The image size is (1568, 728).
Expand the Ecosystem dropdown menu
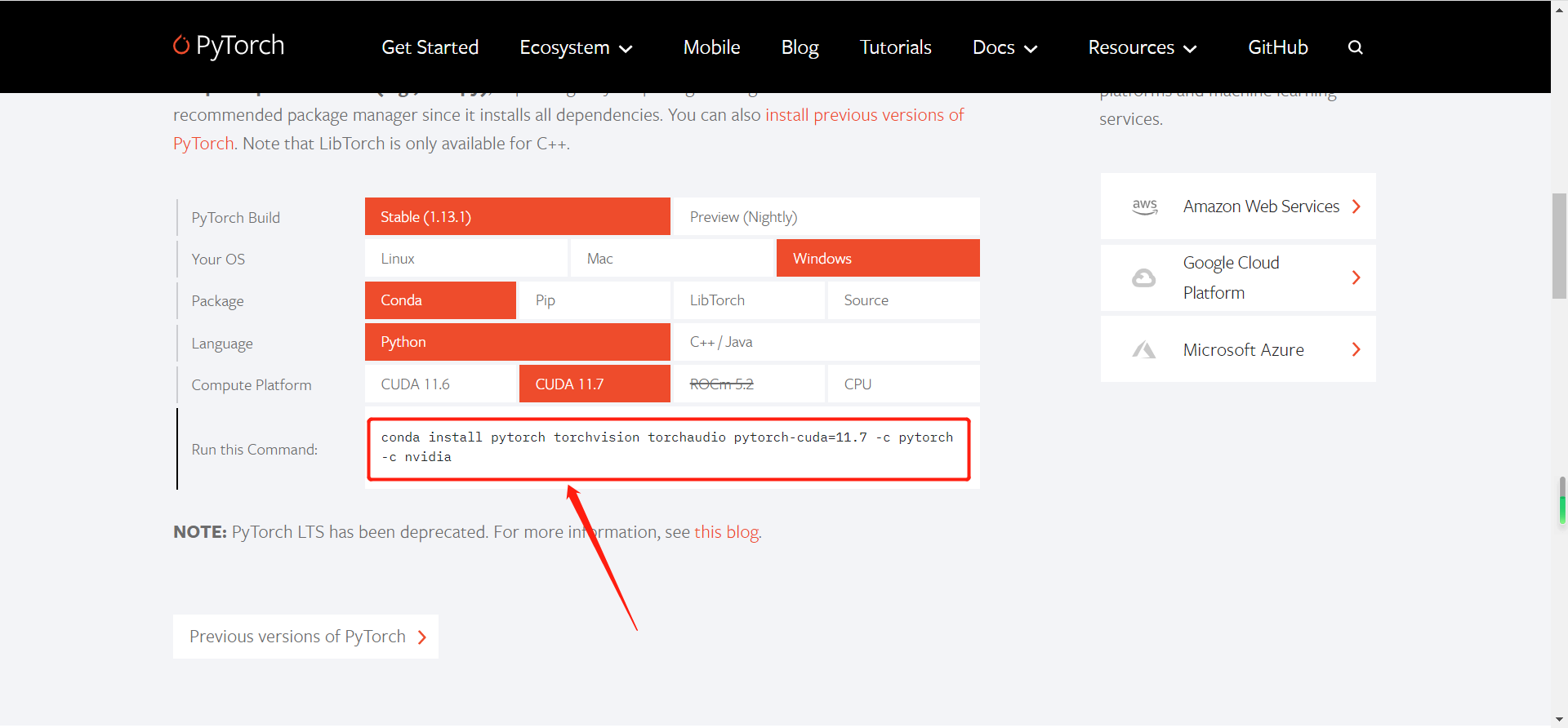[577, 47]
